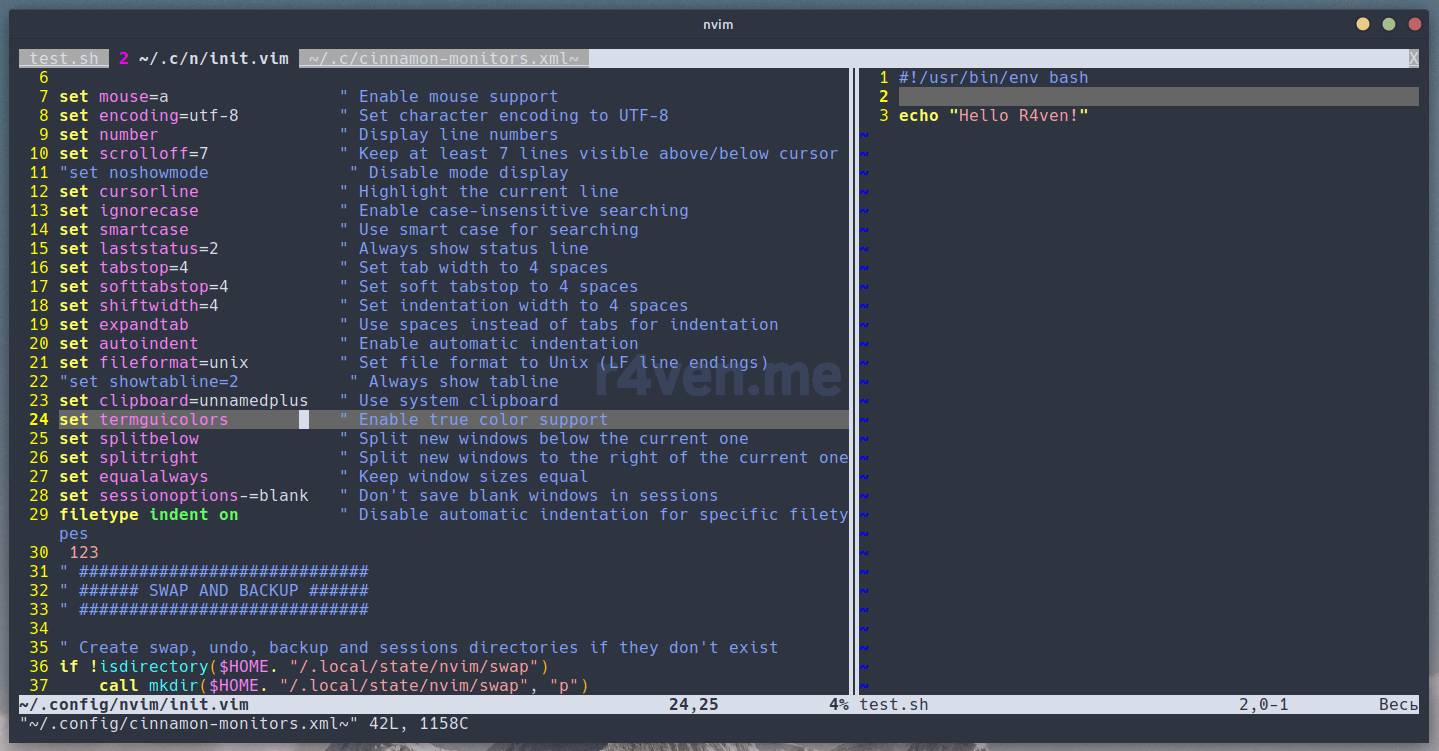Switch to the test.sh tab
The image size is (1439, 751).
click(x=63, y=58)
